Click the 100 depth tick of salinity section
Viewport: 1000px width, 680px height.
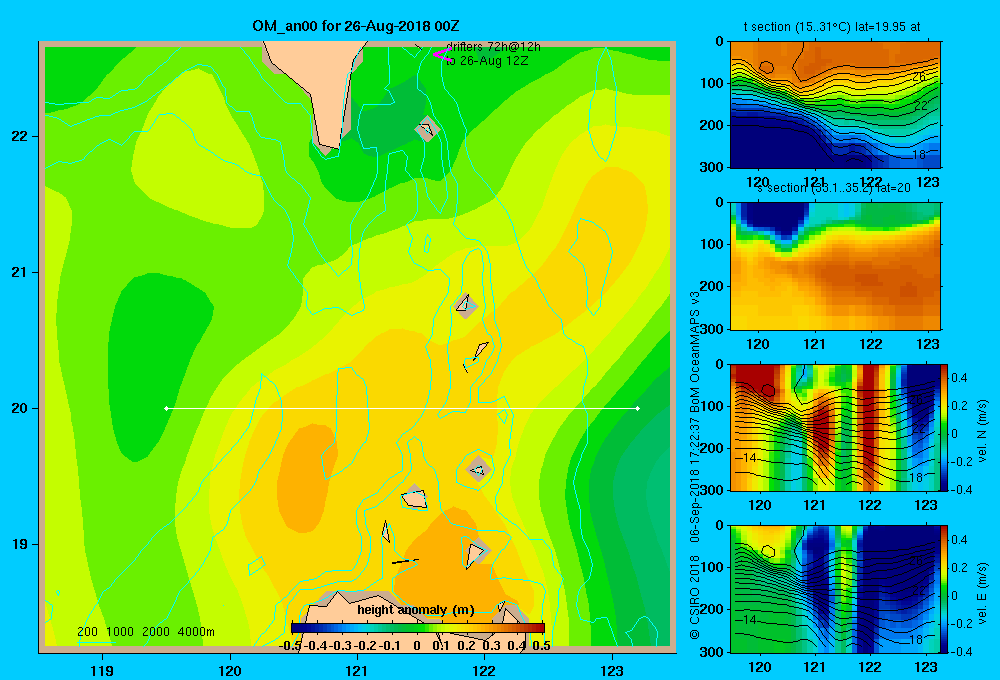pos(712,244)
